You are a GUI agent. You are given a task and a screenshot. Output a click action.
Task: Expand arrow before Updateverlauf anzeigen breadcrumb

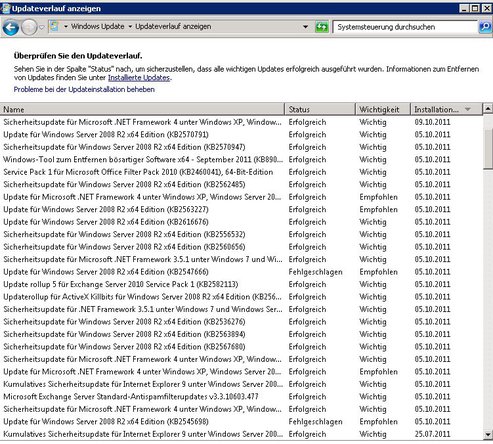pyautogui.click(x=130, y=27)
